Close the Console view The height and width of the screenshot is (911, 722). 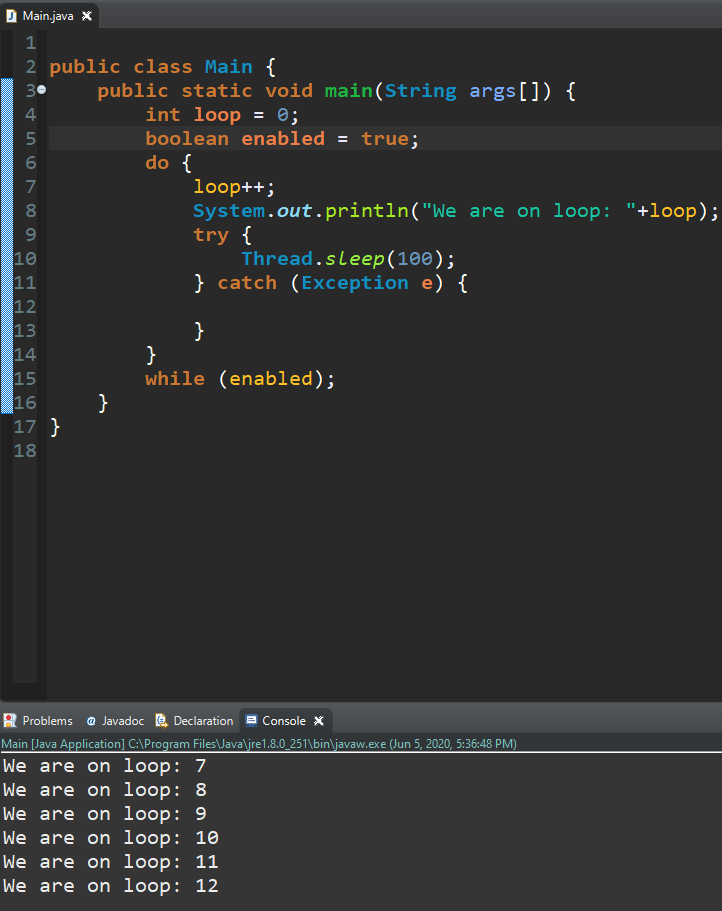(319, 720)
